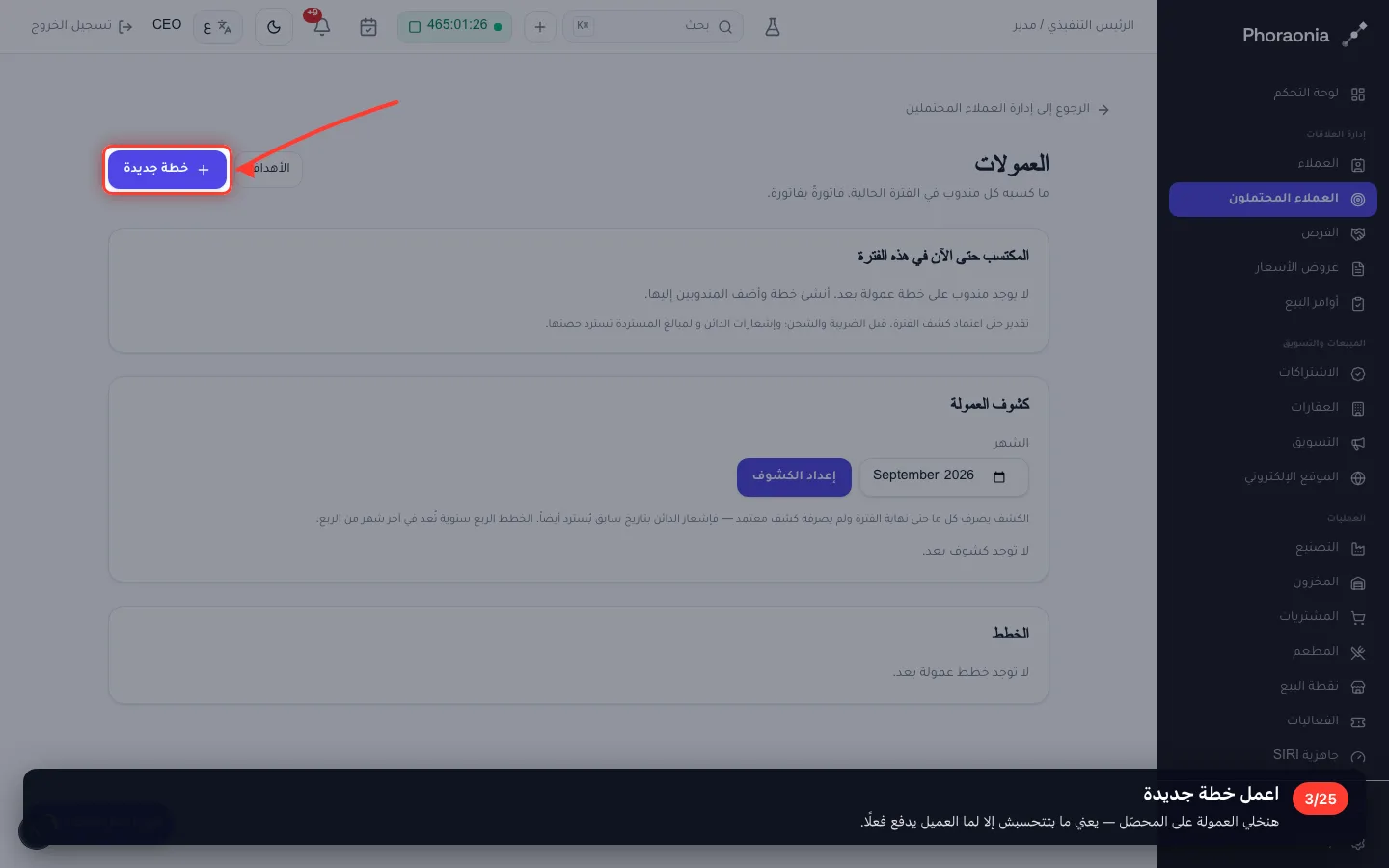Open المشتريات purchases in sidebar

click(1273, 617)
